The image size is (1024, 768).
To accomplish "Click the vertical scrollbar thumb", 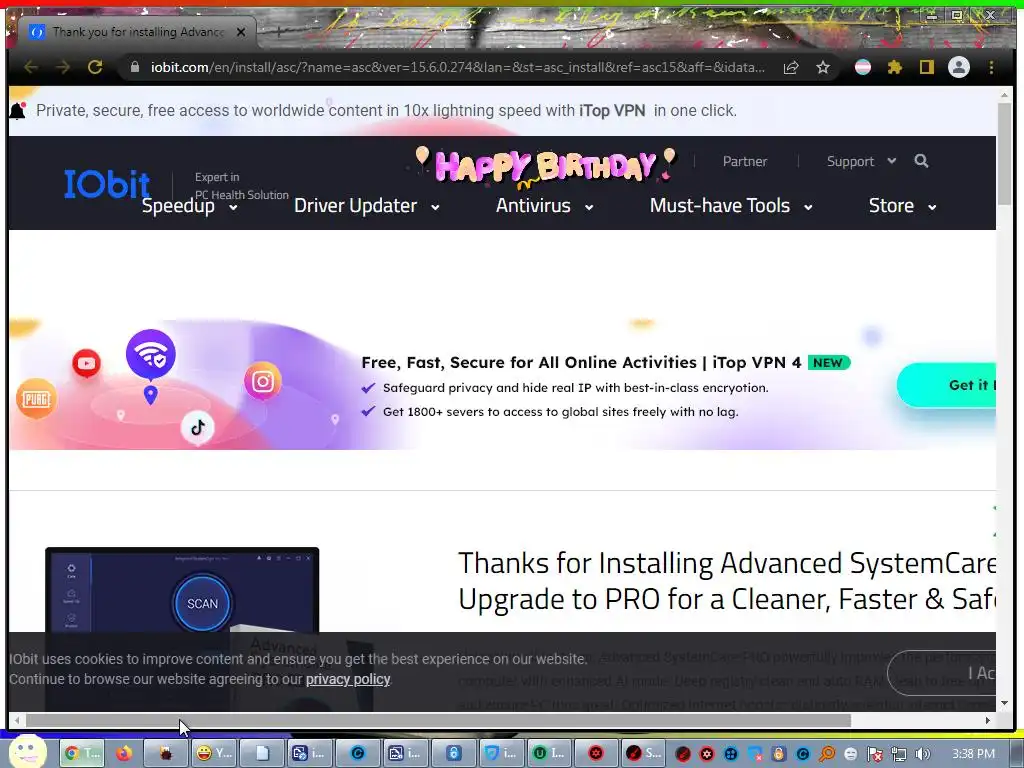I will tap(1004, 153).
